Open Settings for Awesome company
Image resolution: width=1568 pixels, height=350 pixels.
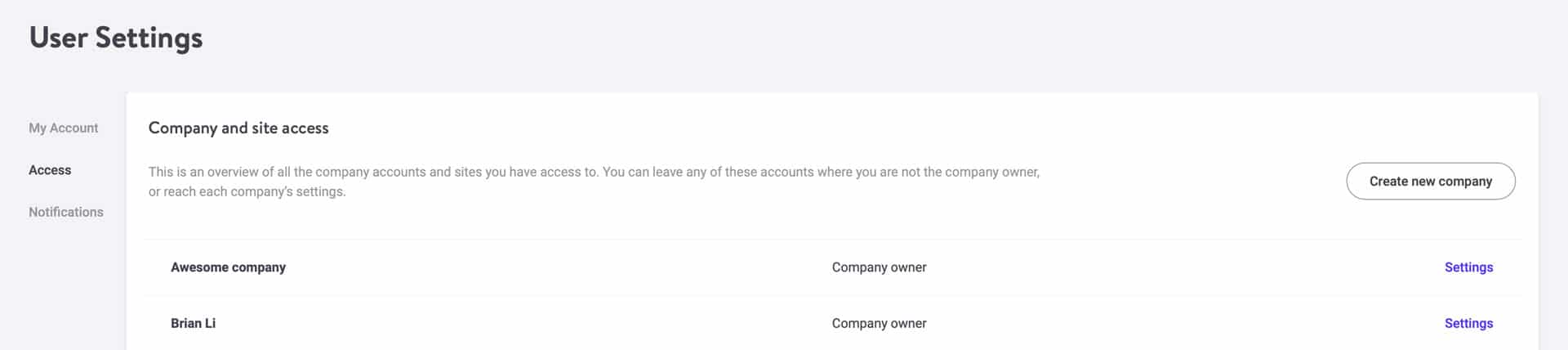click(1468, 267)
